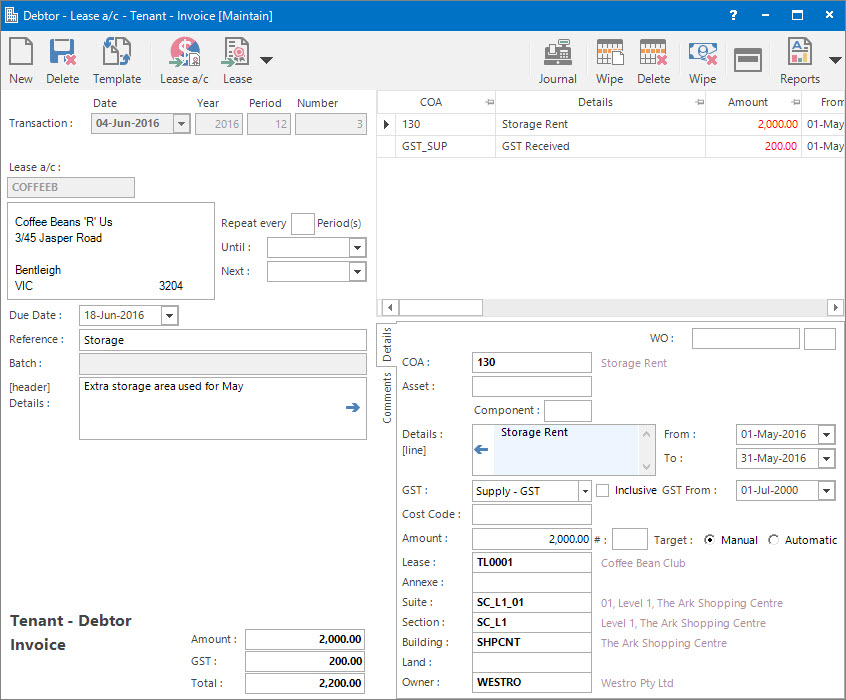Click the horizontal scrollbar thumb of grid

pos(440,308)
